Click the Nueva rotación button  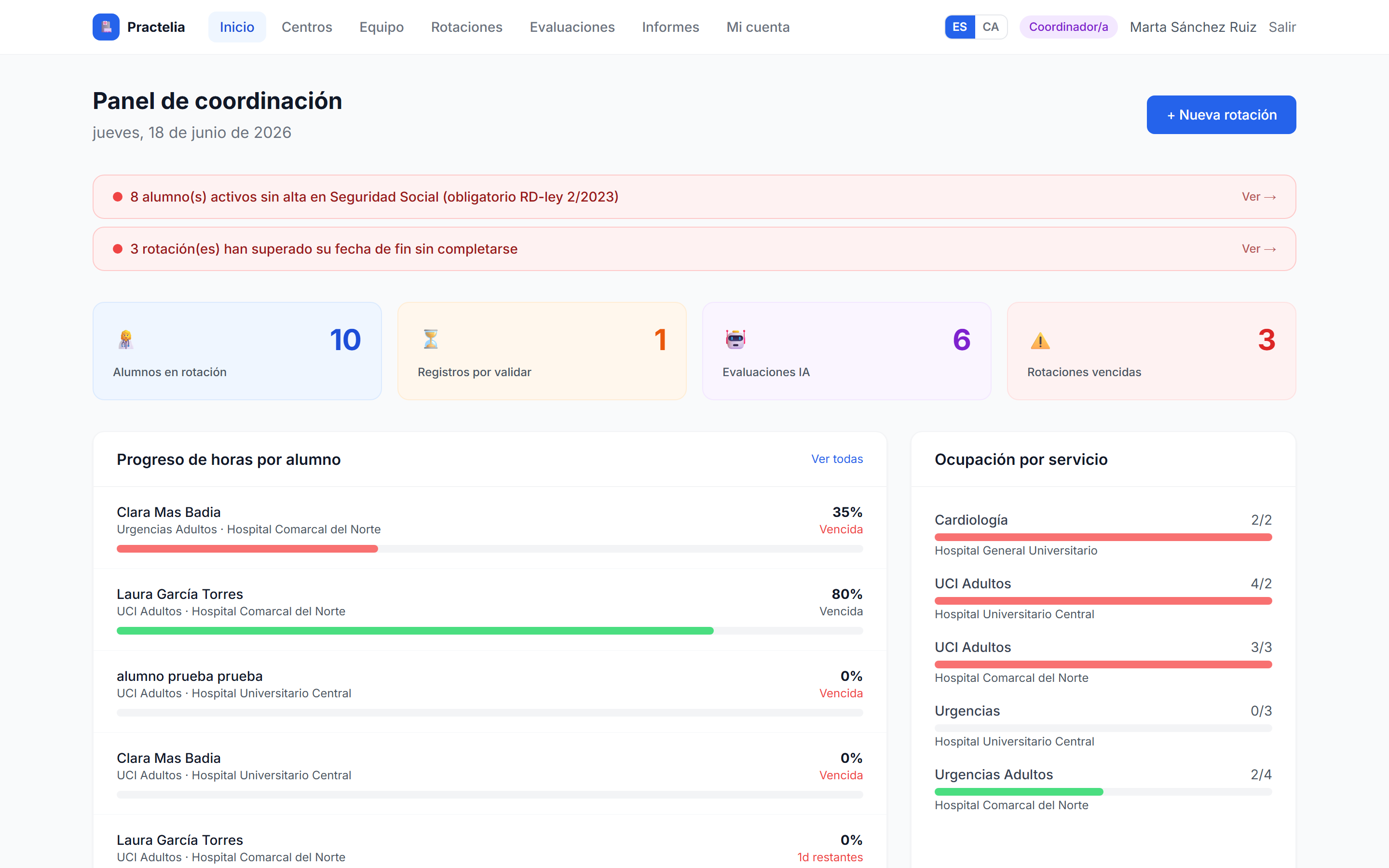point(1221,115)
